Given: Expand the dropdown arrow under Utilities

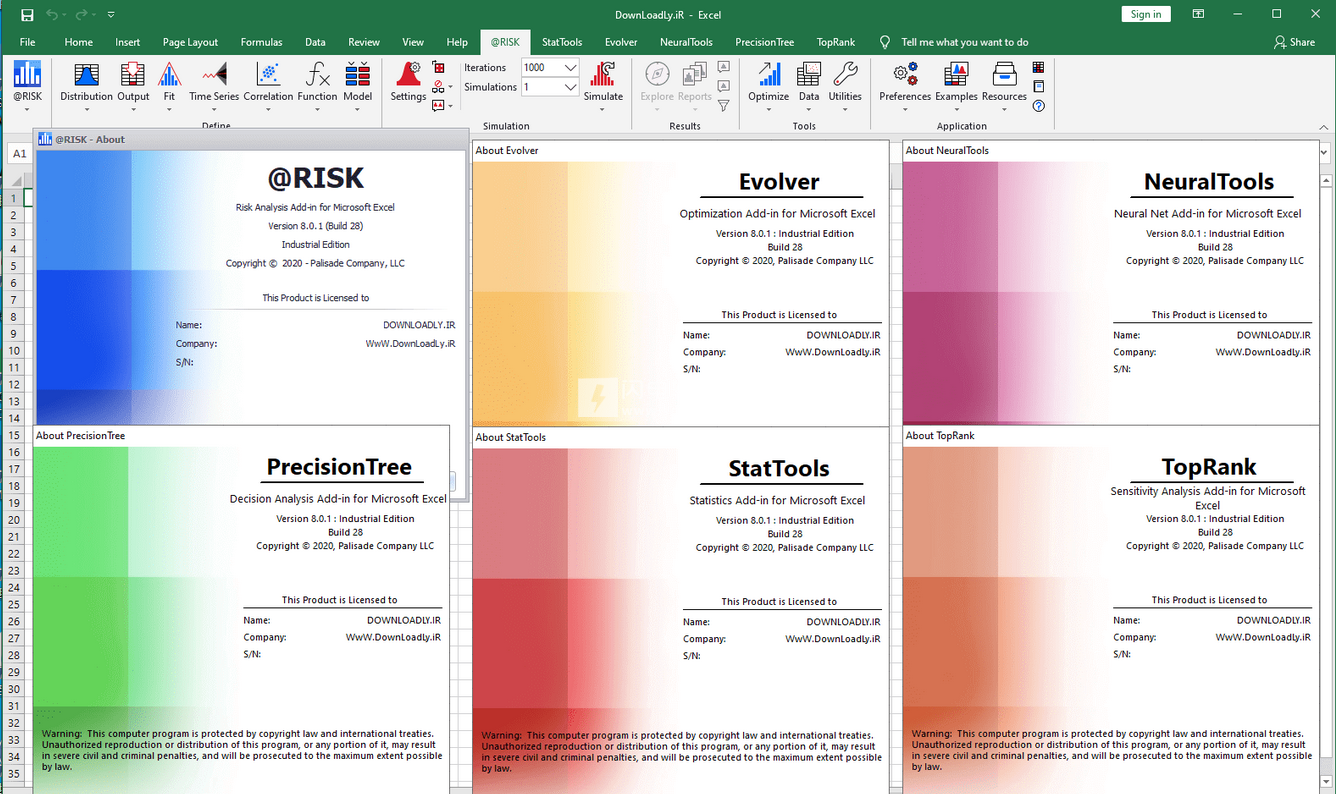Looking at the screenshot, I should click(845, 109).
